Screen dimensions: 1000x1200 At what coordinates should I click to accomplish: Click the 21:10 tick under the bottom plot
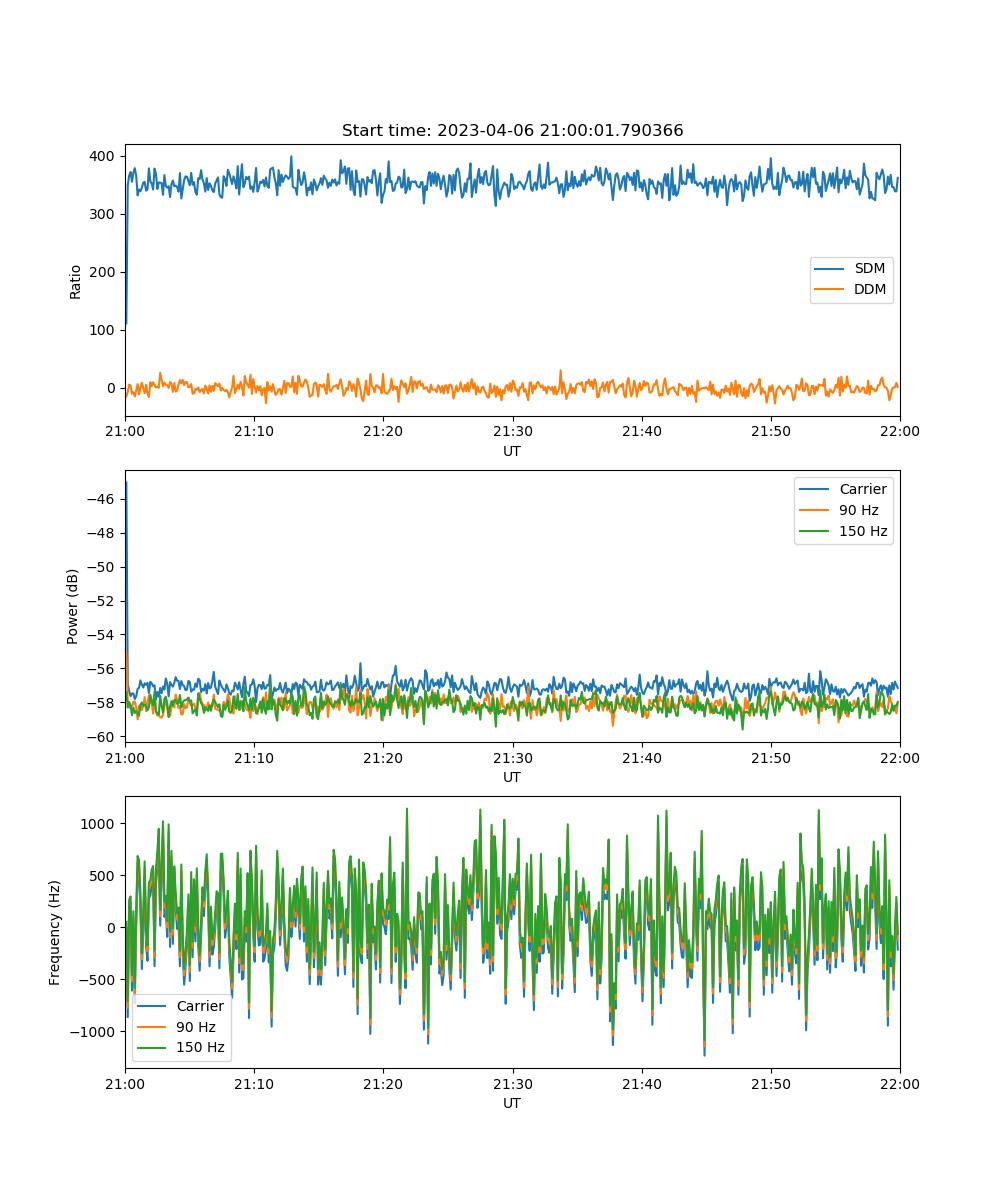pyautogui.click(x=254, y=1083)
